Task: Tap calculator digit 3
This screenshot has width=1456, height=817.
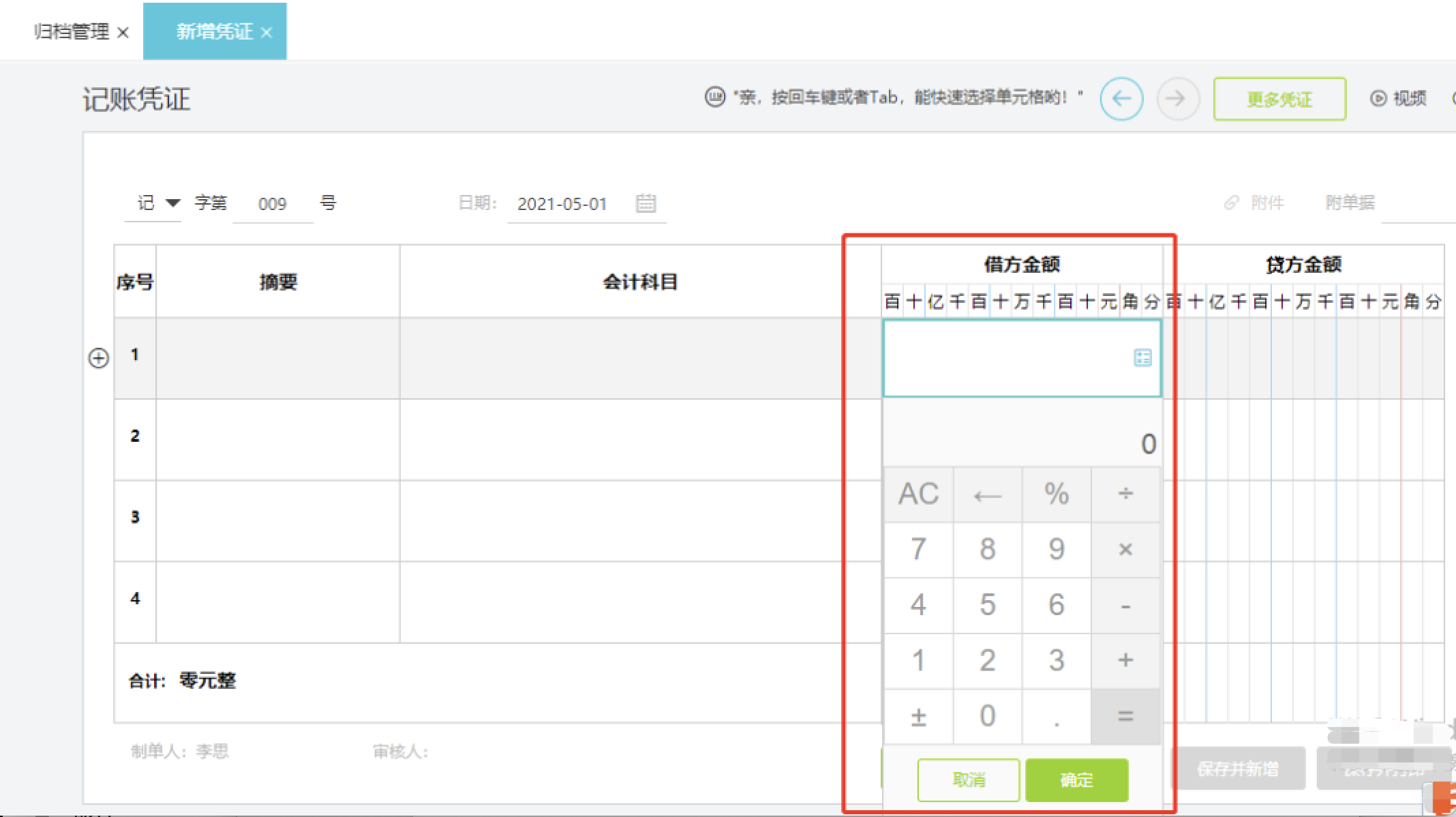Action: click(x=1057, y=660)
